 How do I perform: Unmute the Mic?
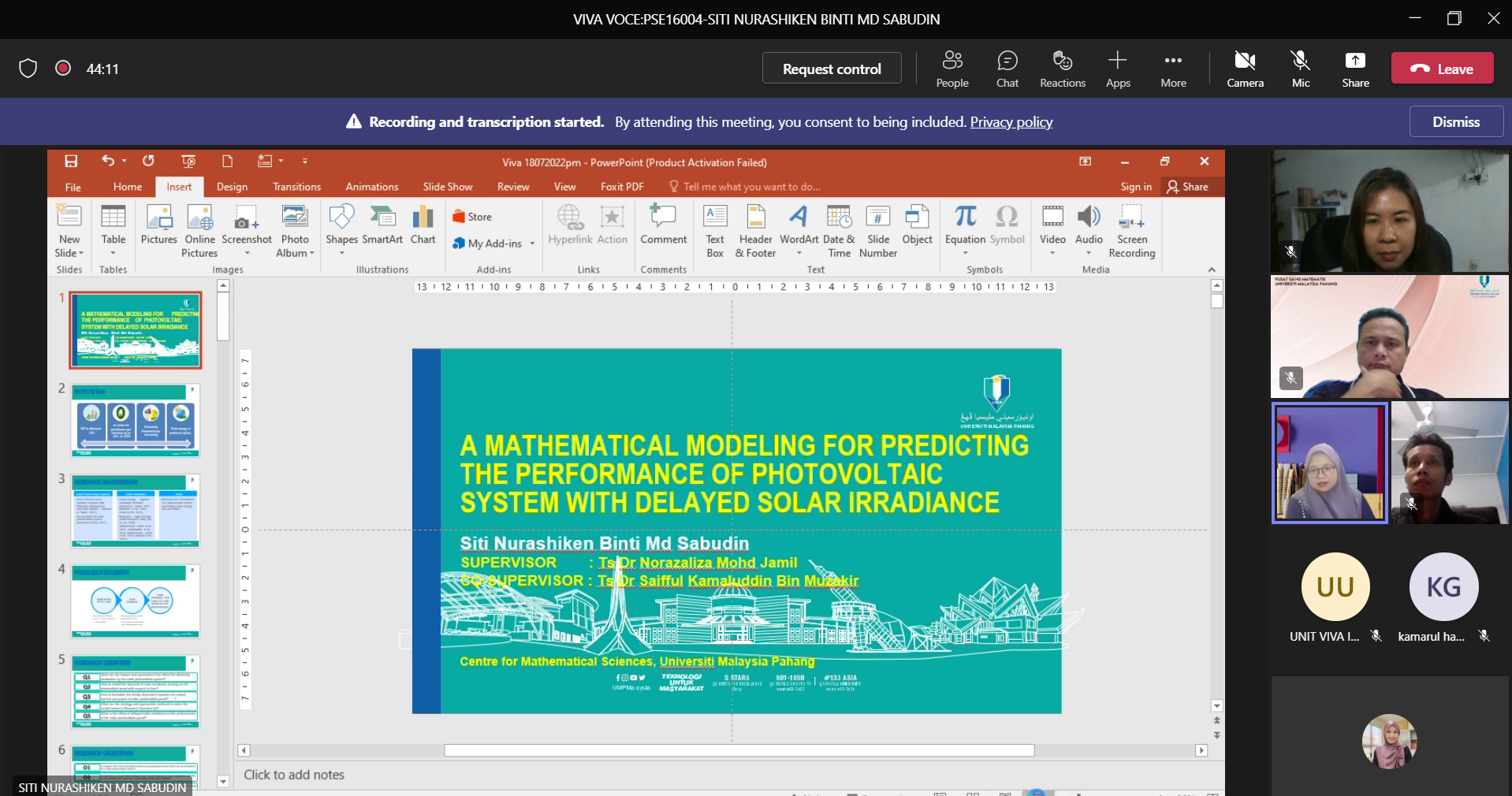pyautogui.click(x=1301, y=69)
